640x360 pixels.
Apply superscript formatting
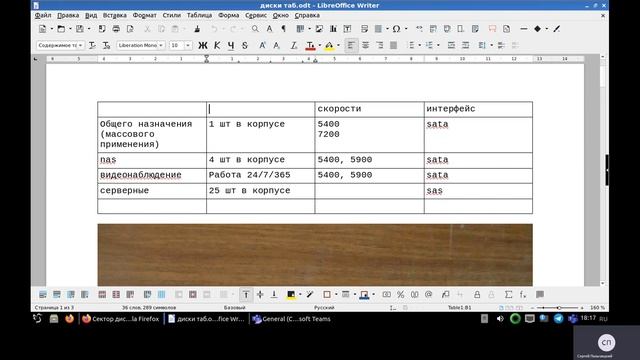coord(262,45)
